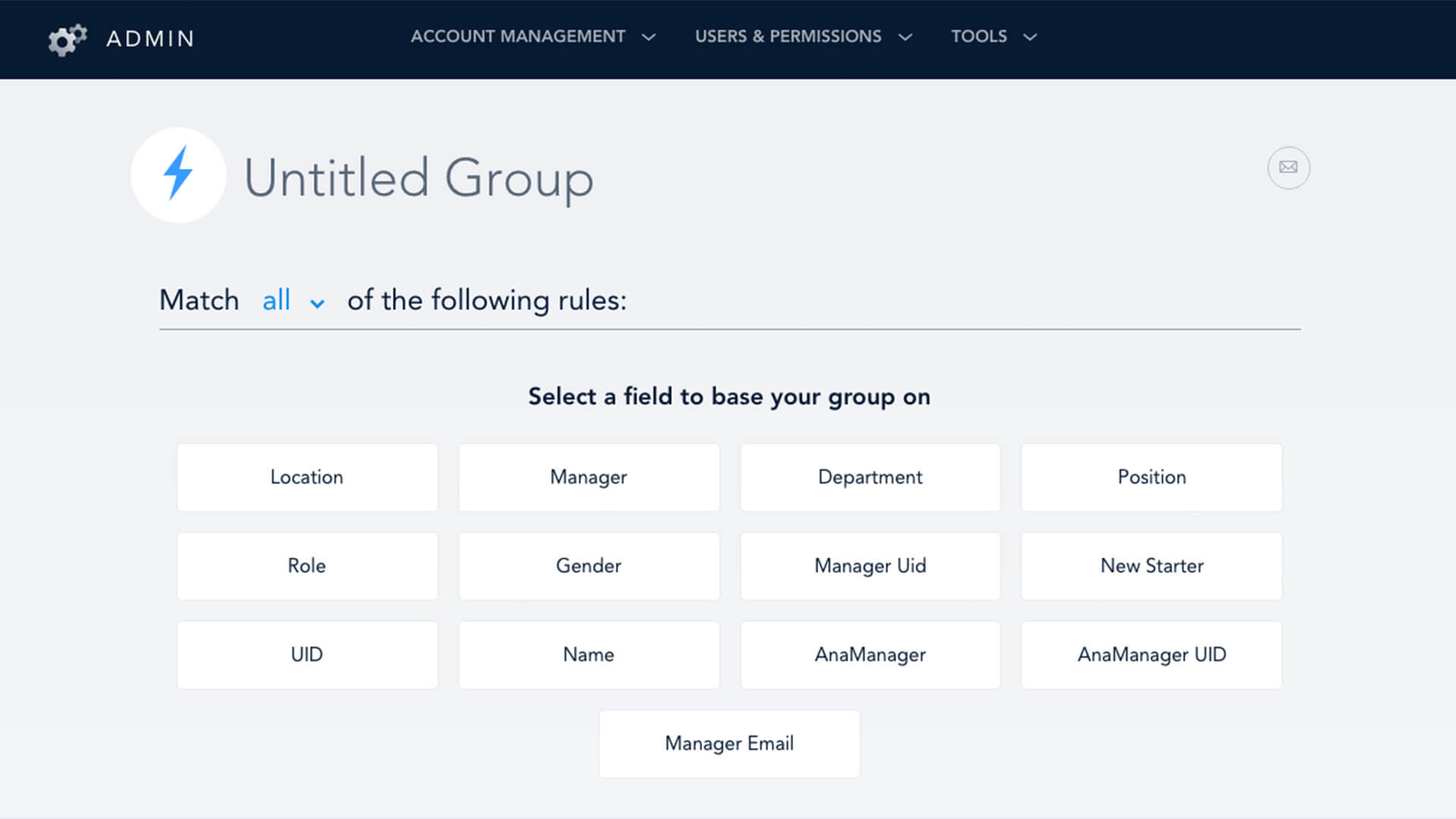Open the Tools menu
This screenshot has height=819, width=1456.
(993, 36)
